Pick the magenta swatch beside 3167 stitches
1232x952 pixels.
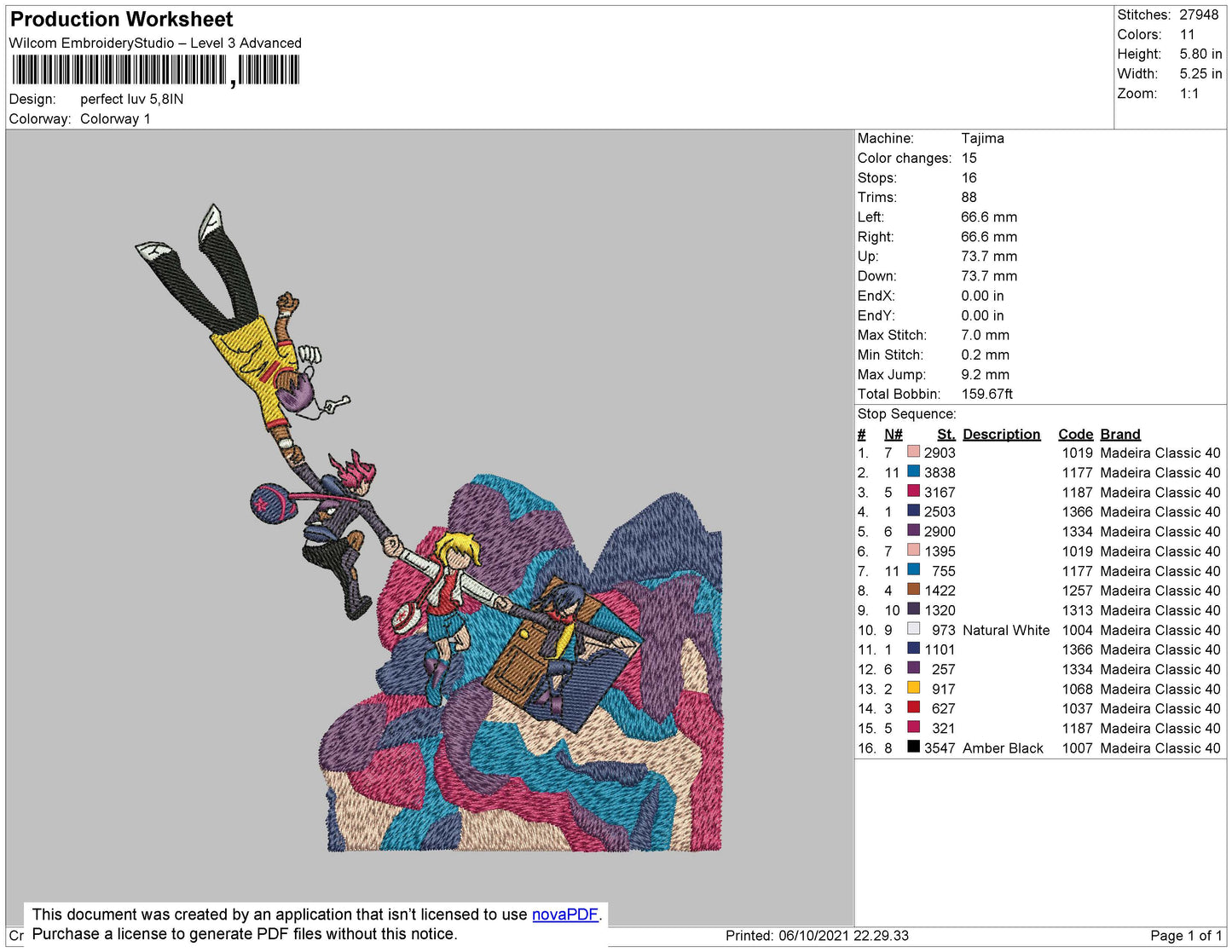pos(913,492)
